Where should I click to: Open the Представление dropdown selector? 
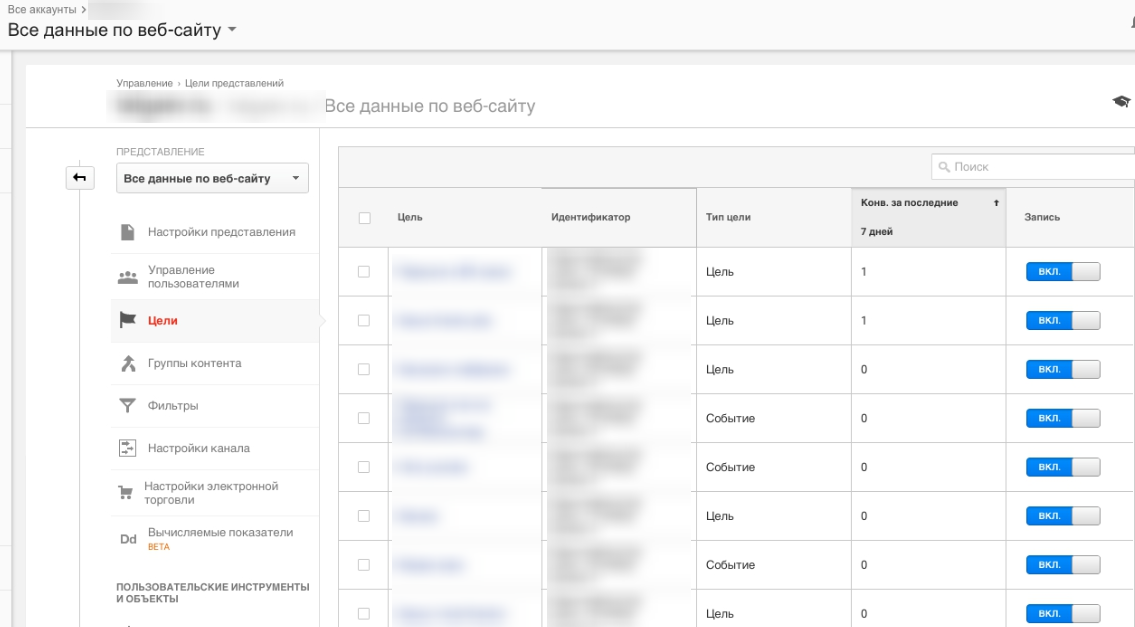tap(212, 178)
